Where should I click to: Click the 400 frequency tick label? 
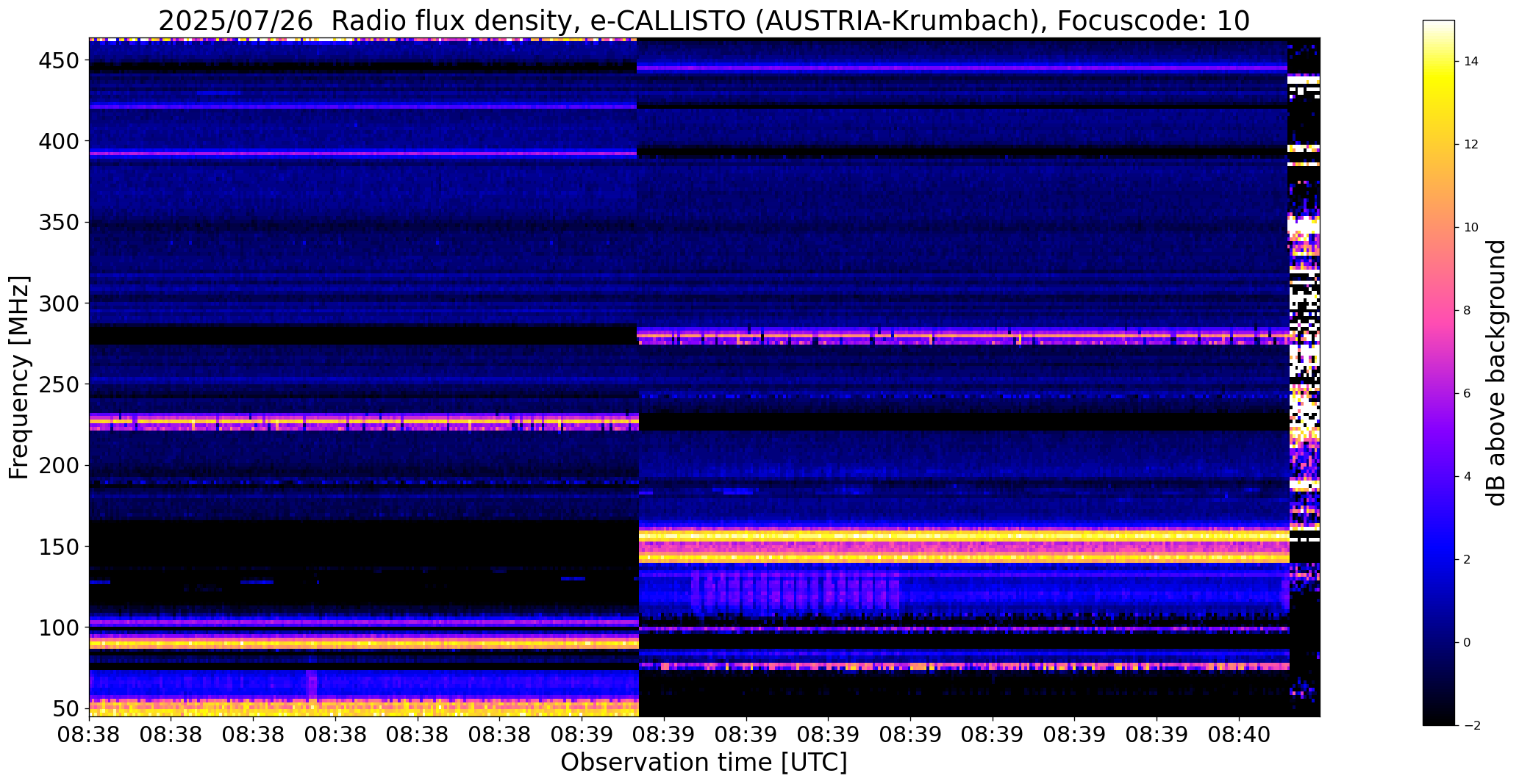pyautogui.click(x=58, y=141)
